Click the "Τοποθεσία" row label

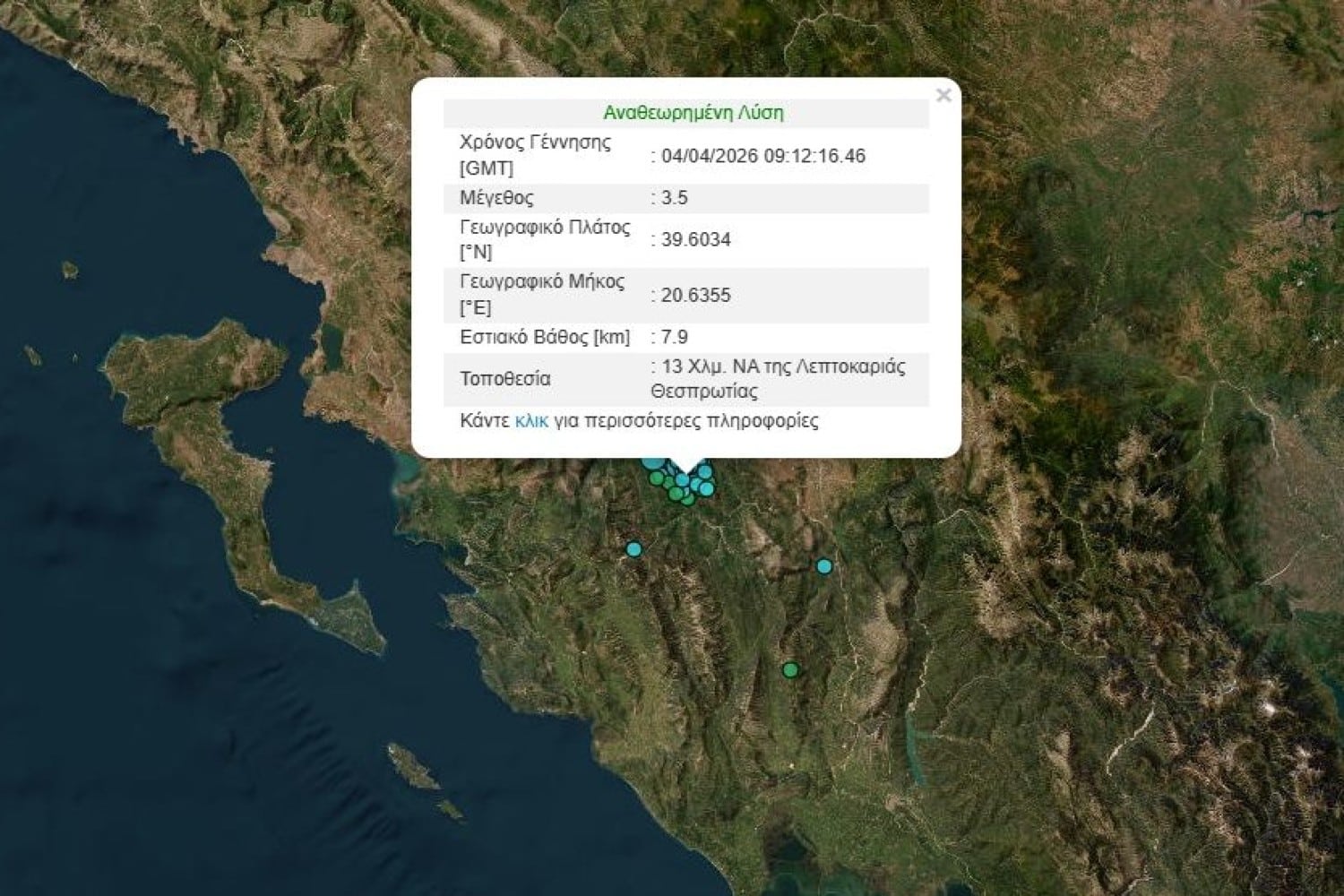[x=504, y=378]
